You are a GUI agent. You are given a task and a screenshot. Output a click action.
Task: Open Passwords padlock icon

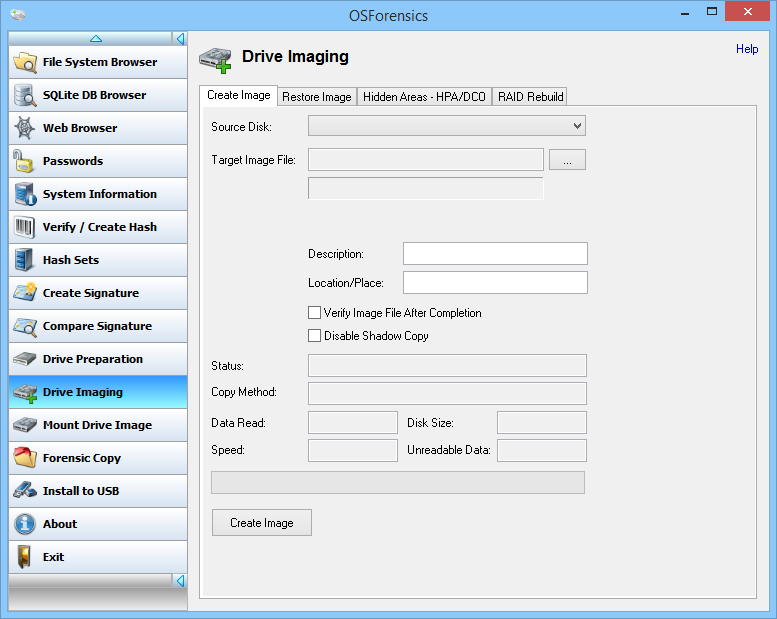point(23,161)
